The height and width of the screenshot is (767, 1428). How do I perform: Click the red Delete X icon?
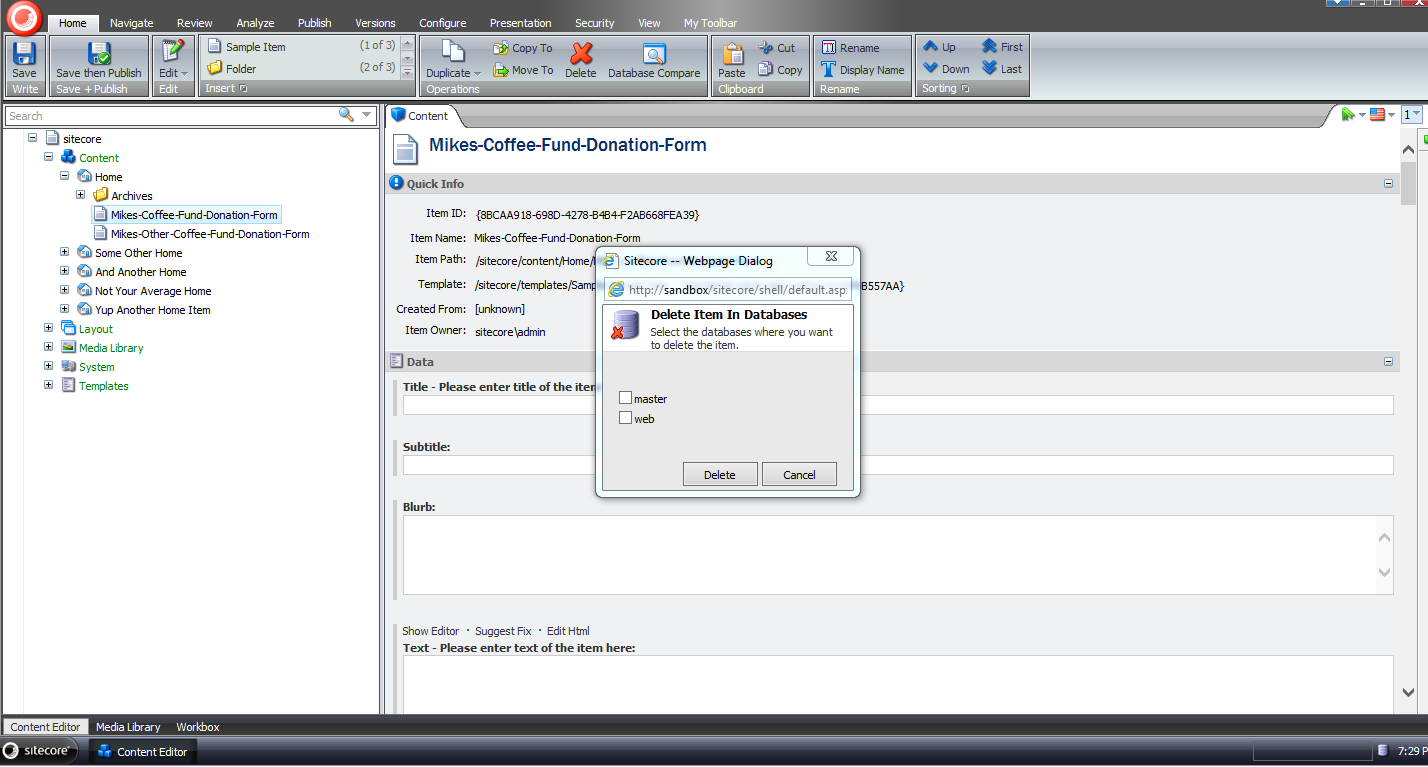(x=580, y=54)
